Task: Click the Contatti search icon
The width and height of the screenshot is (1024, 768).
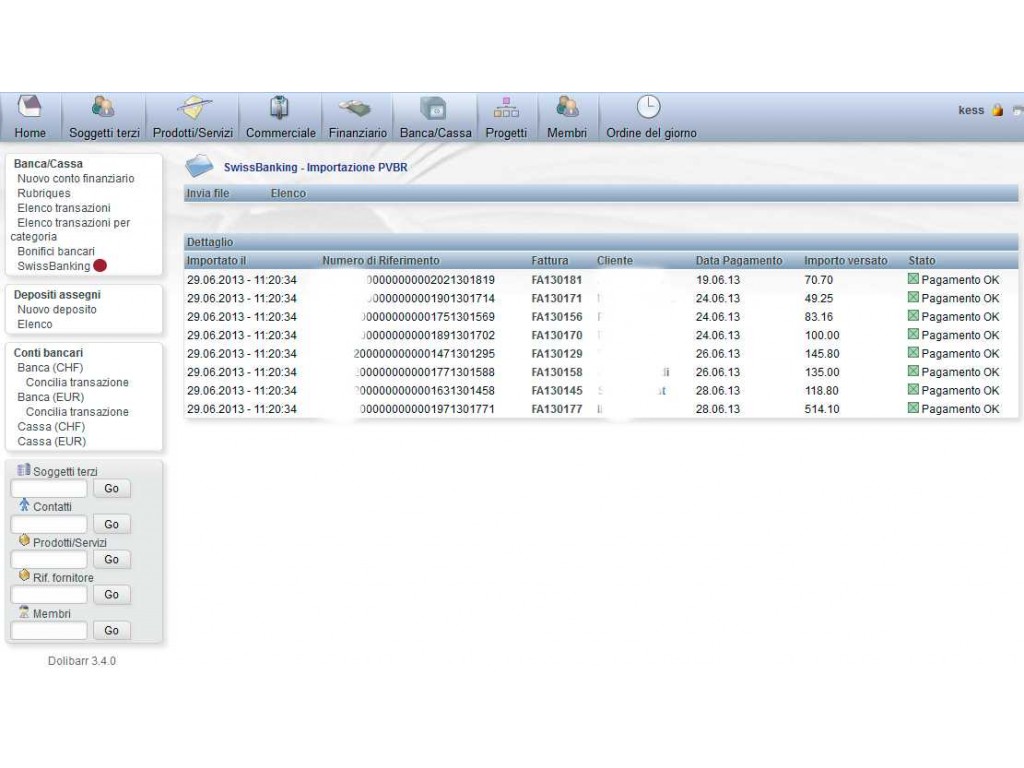Action: [24, 505]
